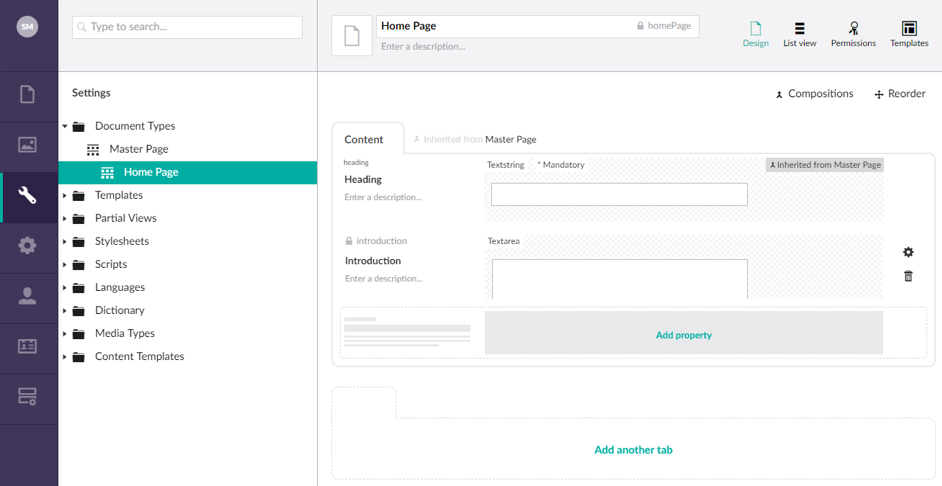Open the Permissions tab
This screenshot has height=486, width=942.
pyautogui.click(x=853, y=34)
